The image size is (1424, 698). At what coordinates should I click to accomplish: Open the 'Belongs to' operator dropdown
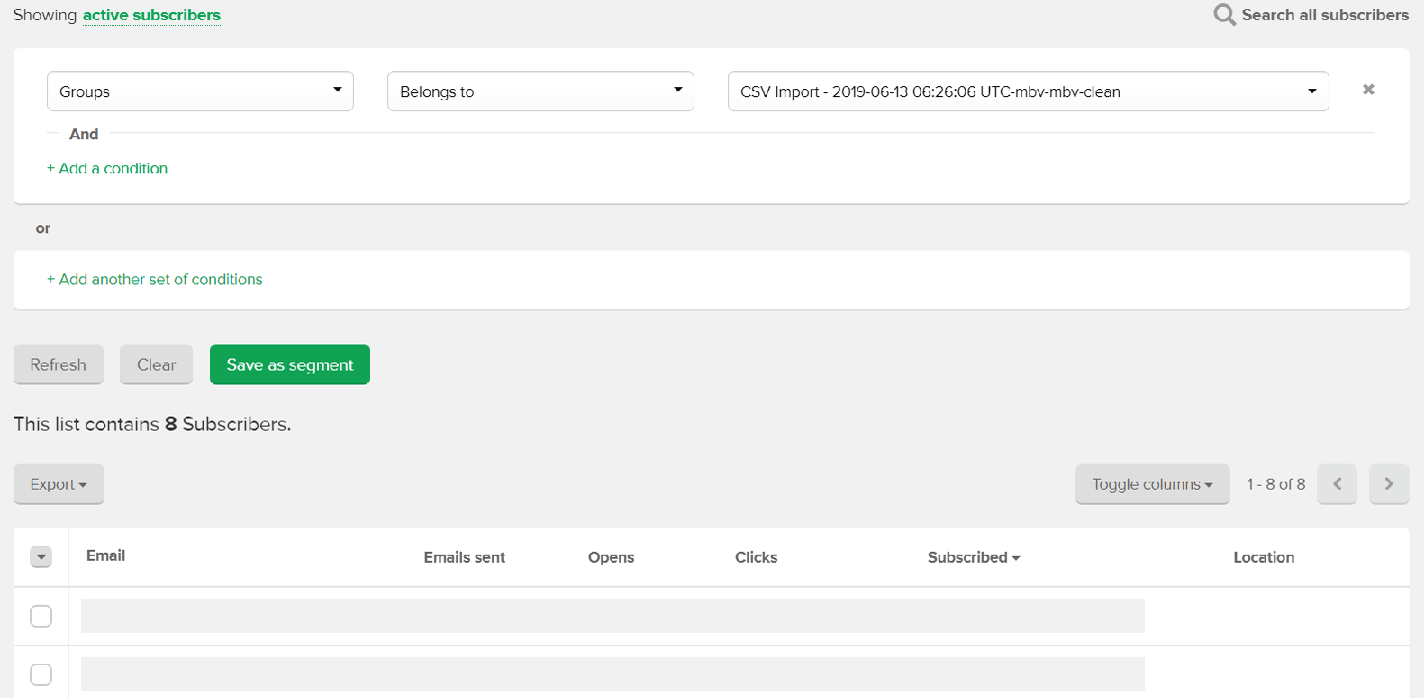[540, 91]
